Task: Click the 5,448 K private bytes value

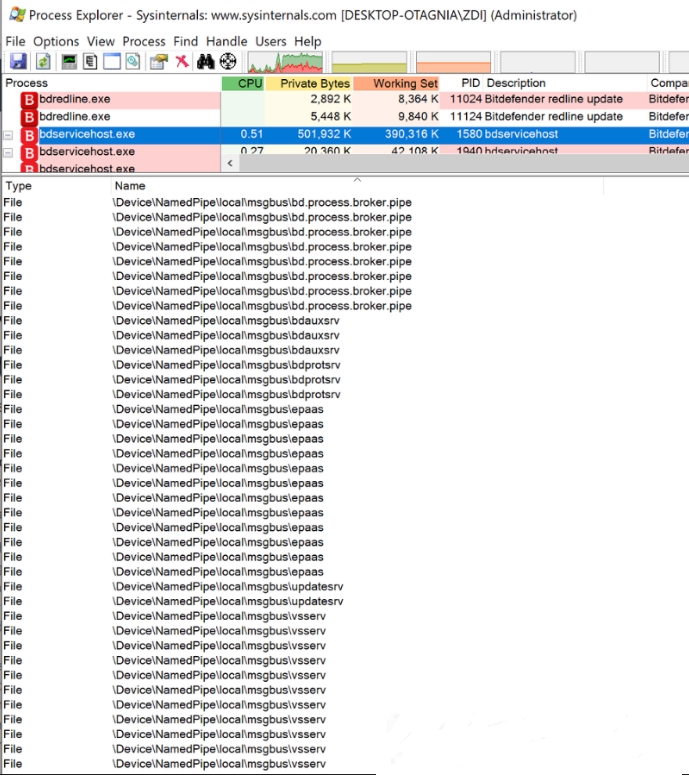Action: (331, 116)
